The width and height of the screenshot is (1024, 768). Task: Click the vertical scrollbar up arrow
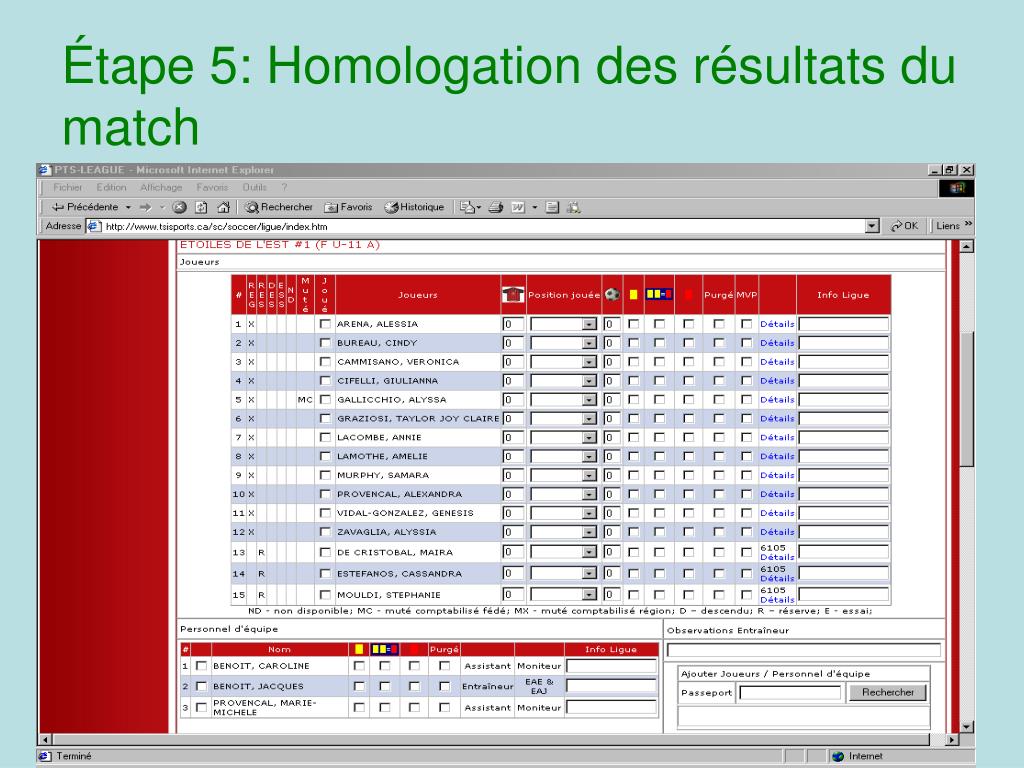(x=967, y=247)
